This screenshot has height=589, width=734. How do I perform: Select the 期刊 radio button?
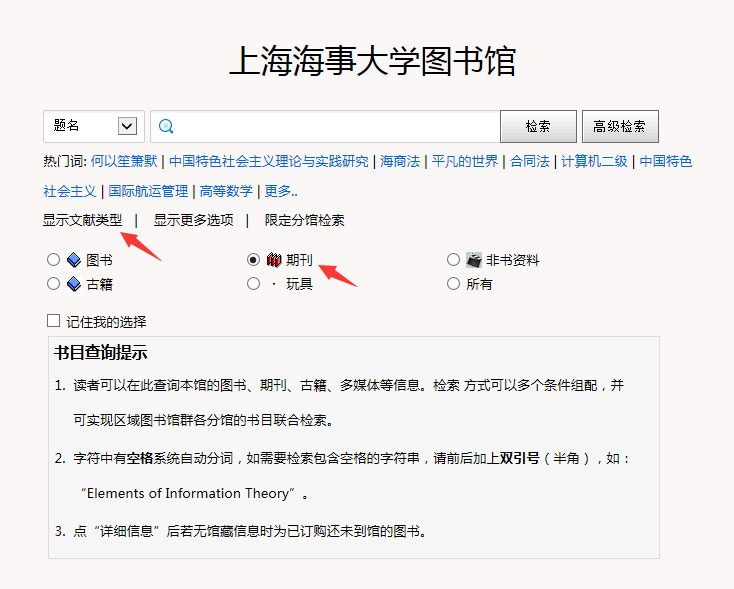pos(253,259)
